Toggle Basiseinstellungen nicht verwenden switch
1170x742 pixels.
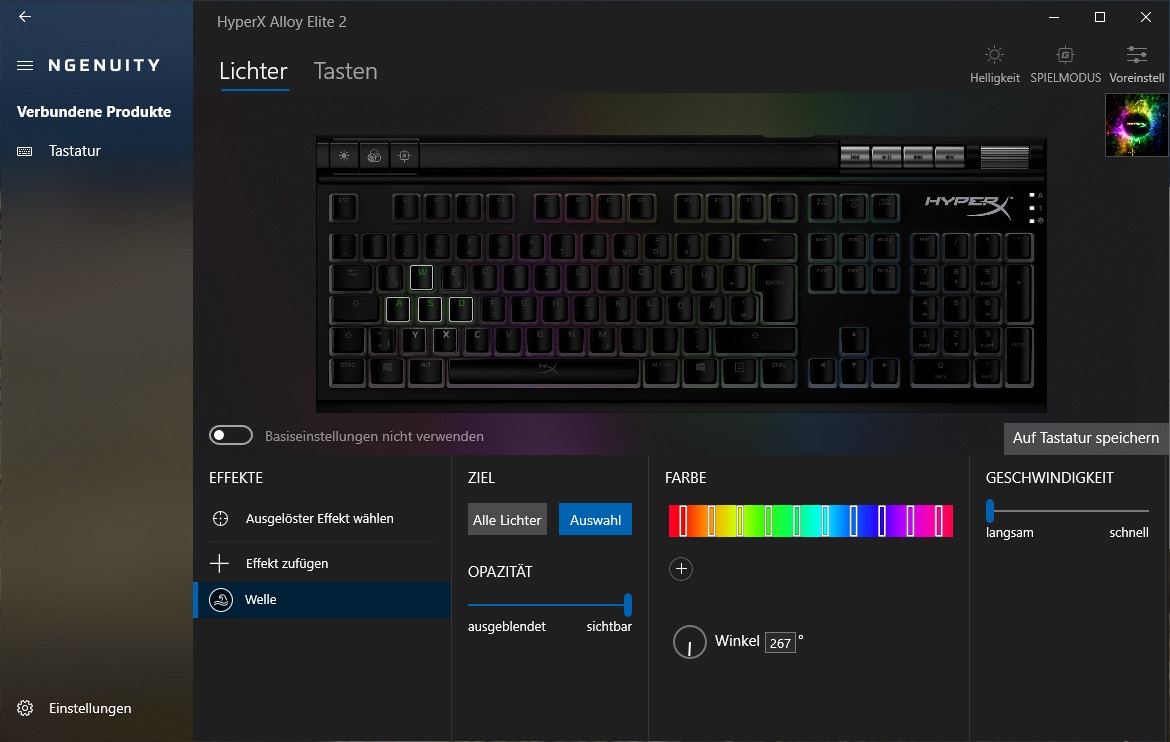coord(231,435)
